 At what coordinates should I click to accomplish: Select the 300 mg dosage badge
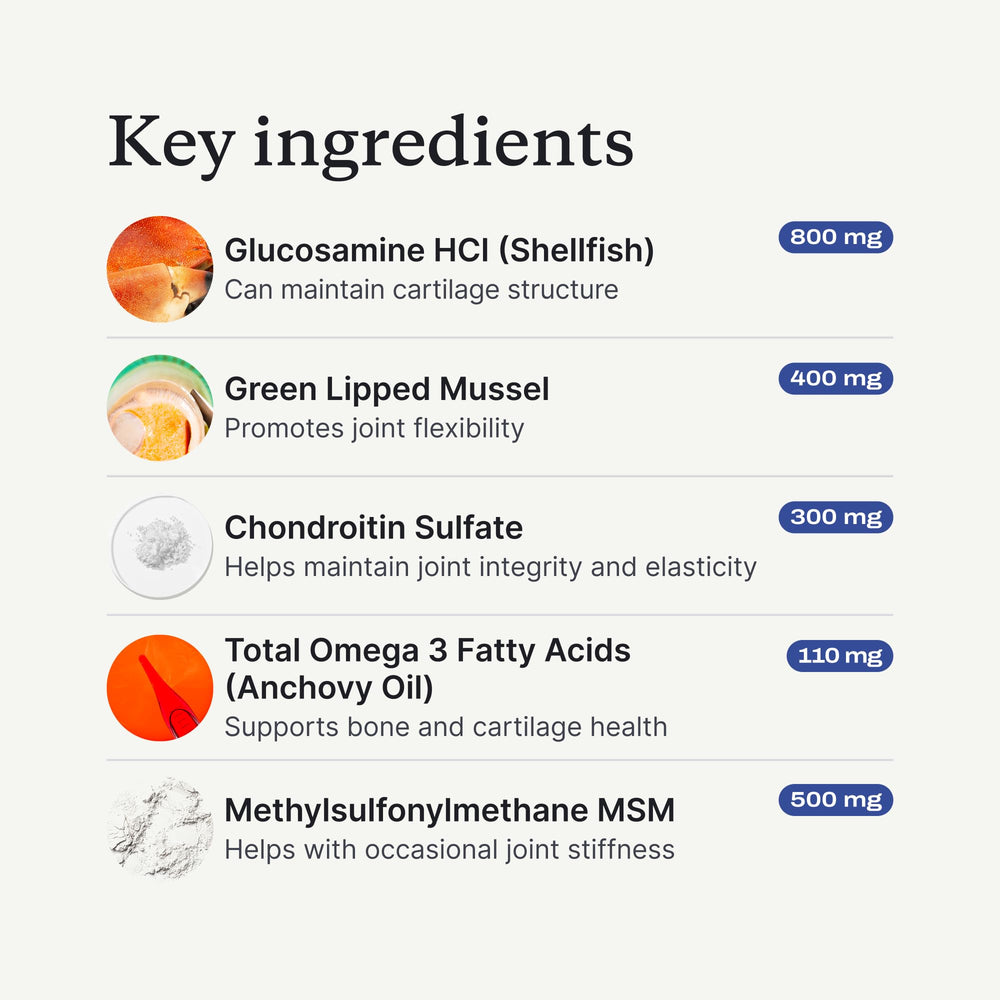[835, 517]
